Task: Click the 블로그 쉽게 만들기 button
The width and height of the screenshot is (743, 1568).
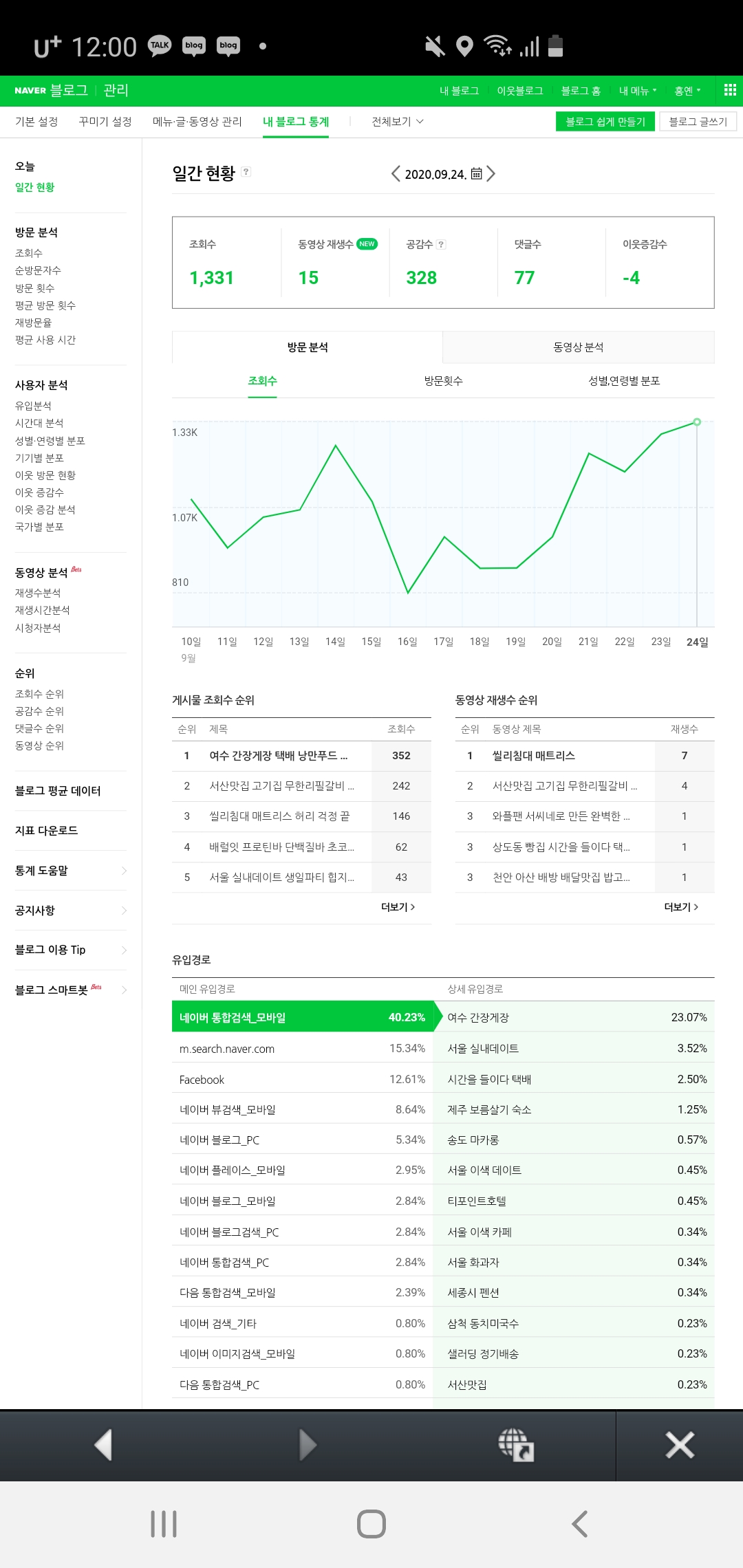Action: click(x=605, y=122)
